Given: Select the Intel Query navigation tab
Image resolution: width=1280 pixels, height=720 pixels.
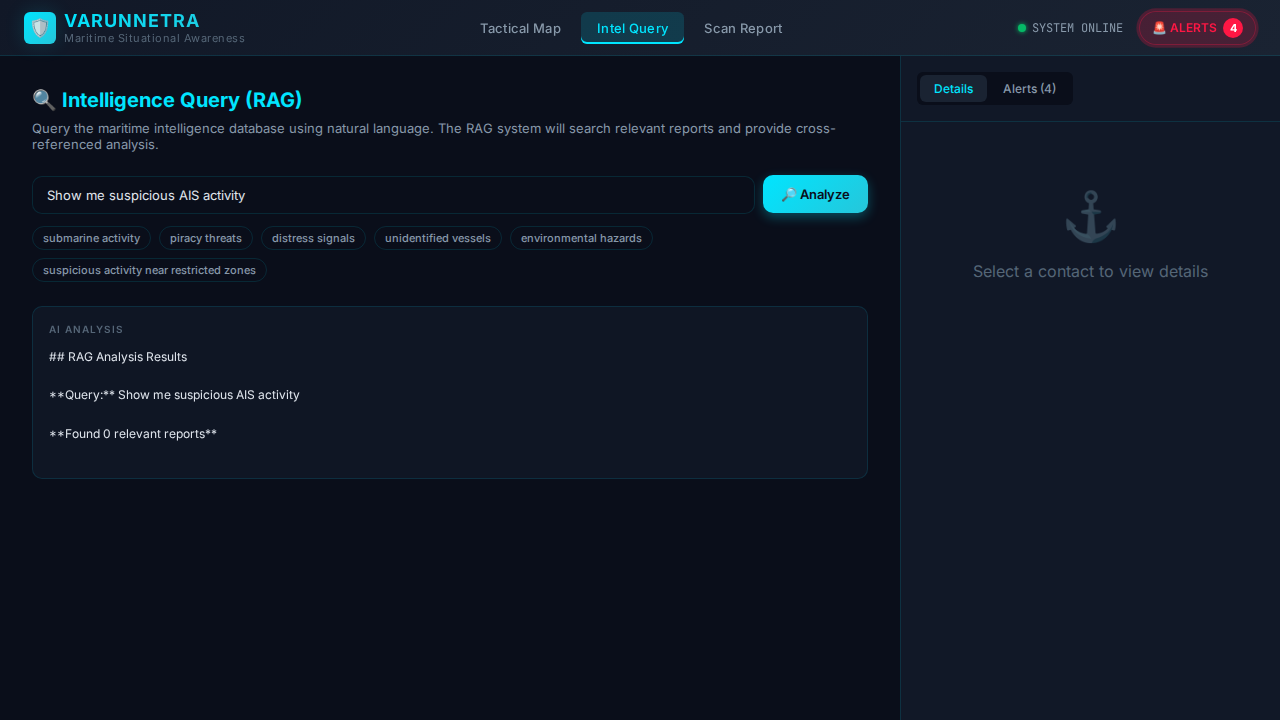Looking at the screenshot, I should [632, 28].
